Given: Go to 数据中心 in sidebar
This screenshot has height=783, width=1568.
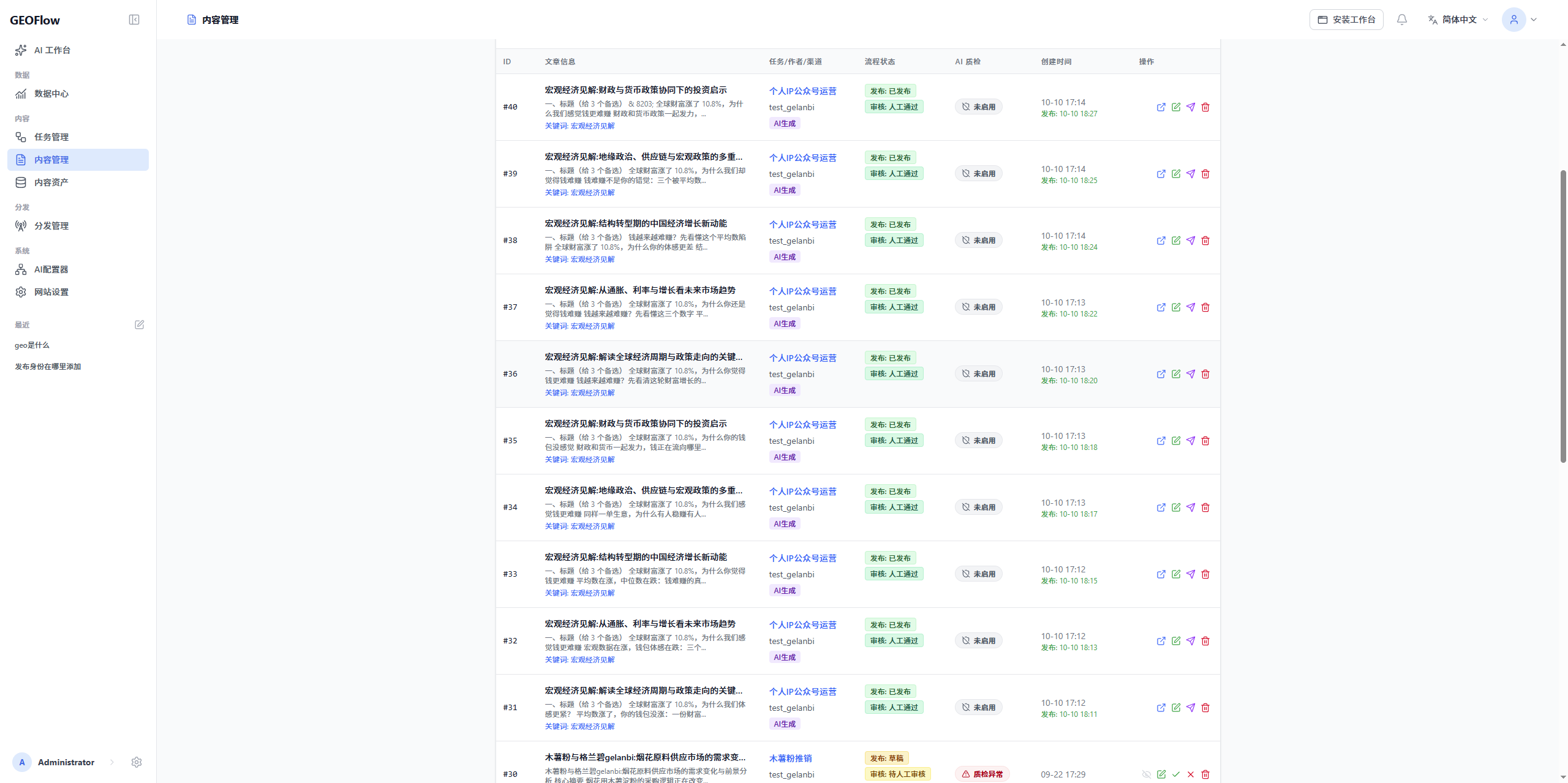Looking at the screenshot, I should [78, 94].
